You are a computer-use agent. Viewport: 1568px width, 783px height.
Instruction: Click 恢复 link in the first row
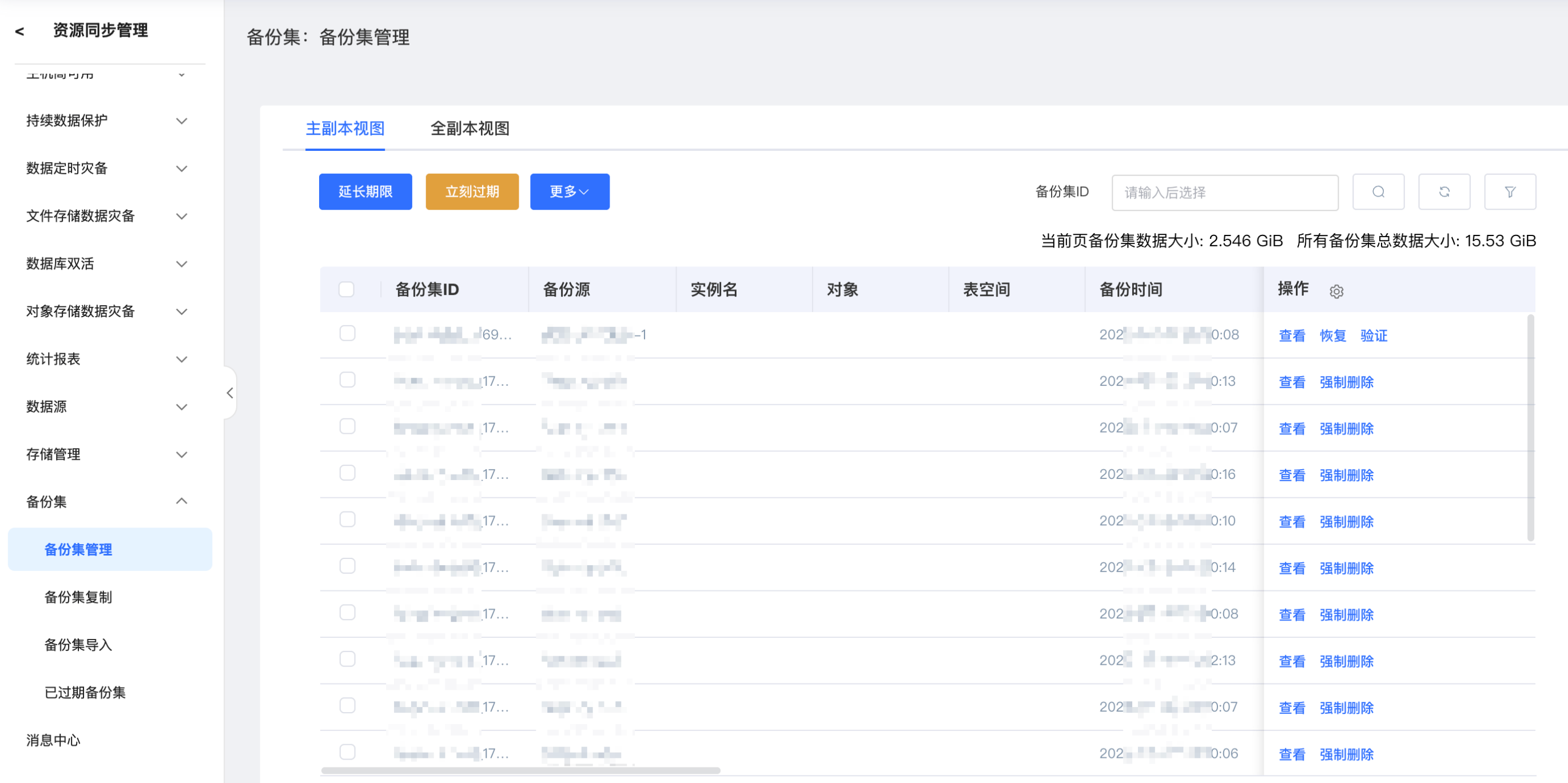pyautogui.click(x=1332, y=335)
